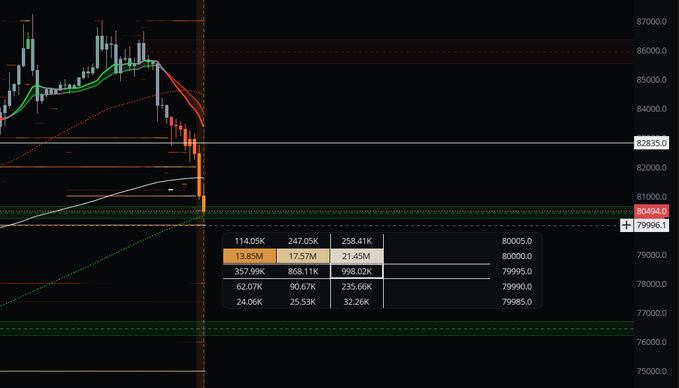Viewport: 679px width, 388px height.
Task: Click the 62.07K cell
Action: coord(249,287)
